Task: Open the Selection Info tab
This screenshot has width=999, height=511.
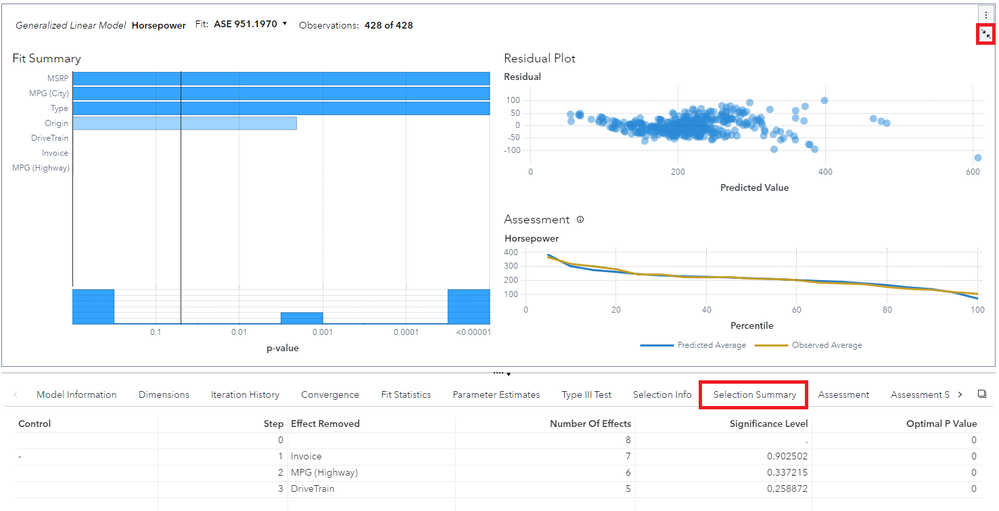Action: pos(662,394)
